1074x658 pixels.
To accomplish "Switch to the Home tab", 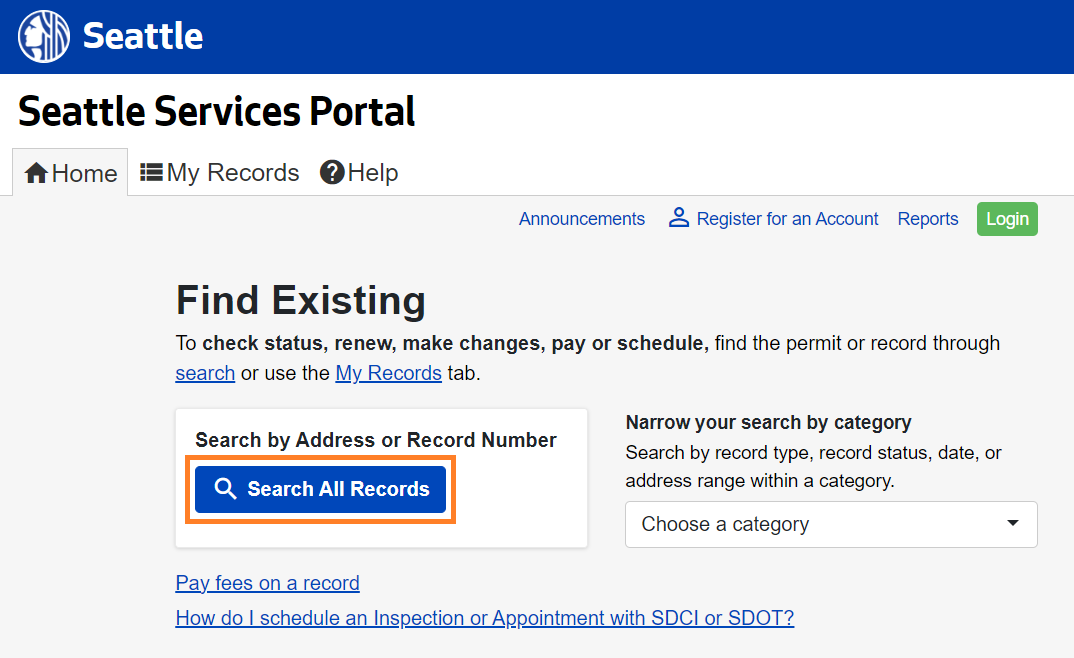I will click(x=71, y=173).
